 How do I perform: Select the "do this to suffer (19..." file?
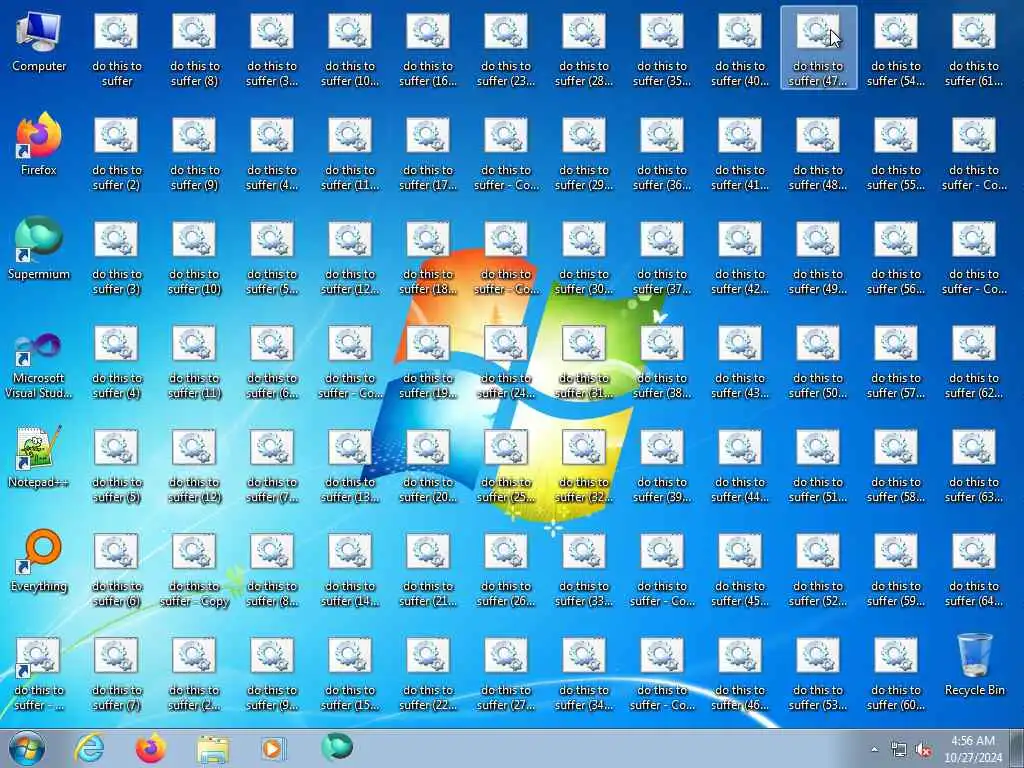pos(428,362)
